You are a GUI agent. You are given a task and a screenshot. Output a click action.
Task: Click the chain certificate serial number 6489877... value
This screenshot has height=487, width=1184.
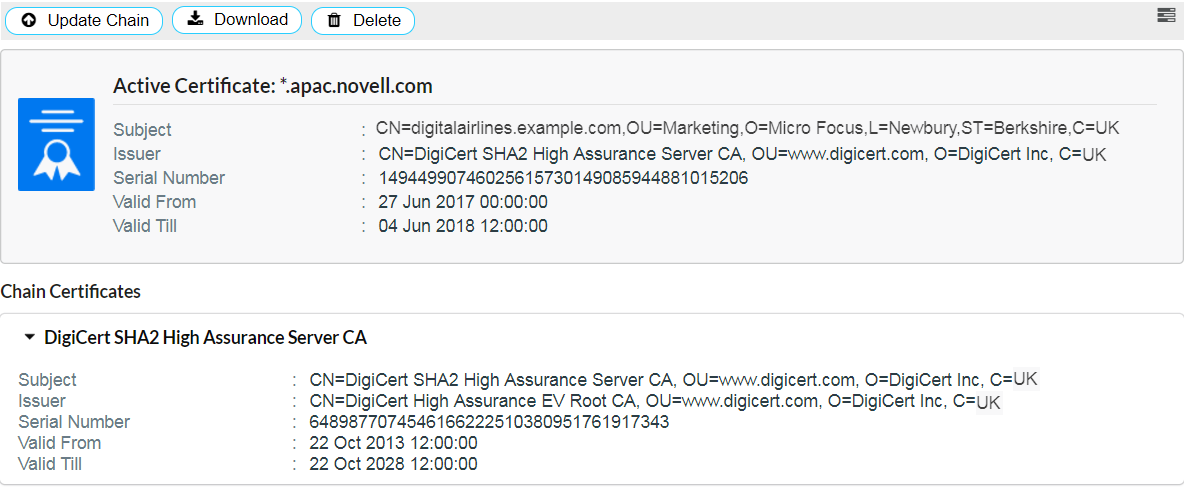[489, 422]
